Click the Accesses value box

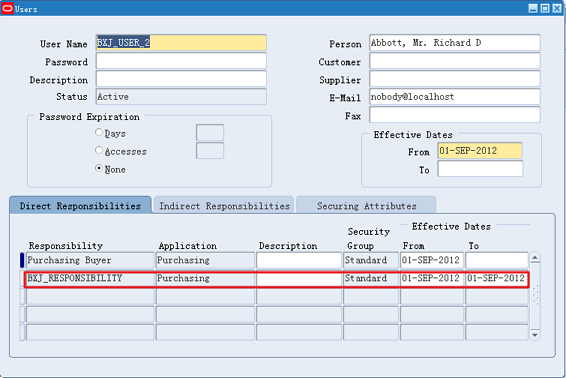[210, 151]
